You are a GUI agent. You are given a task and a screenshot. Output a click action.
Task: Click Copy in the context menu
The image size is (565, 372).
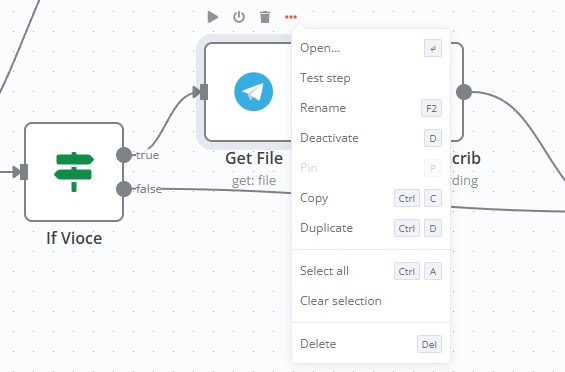[371, 198]
